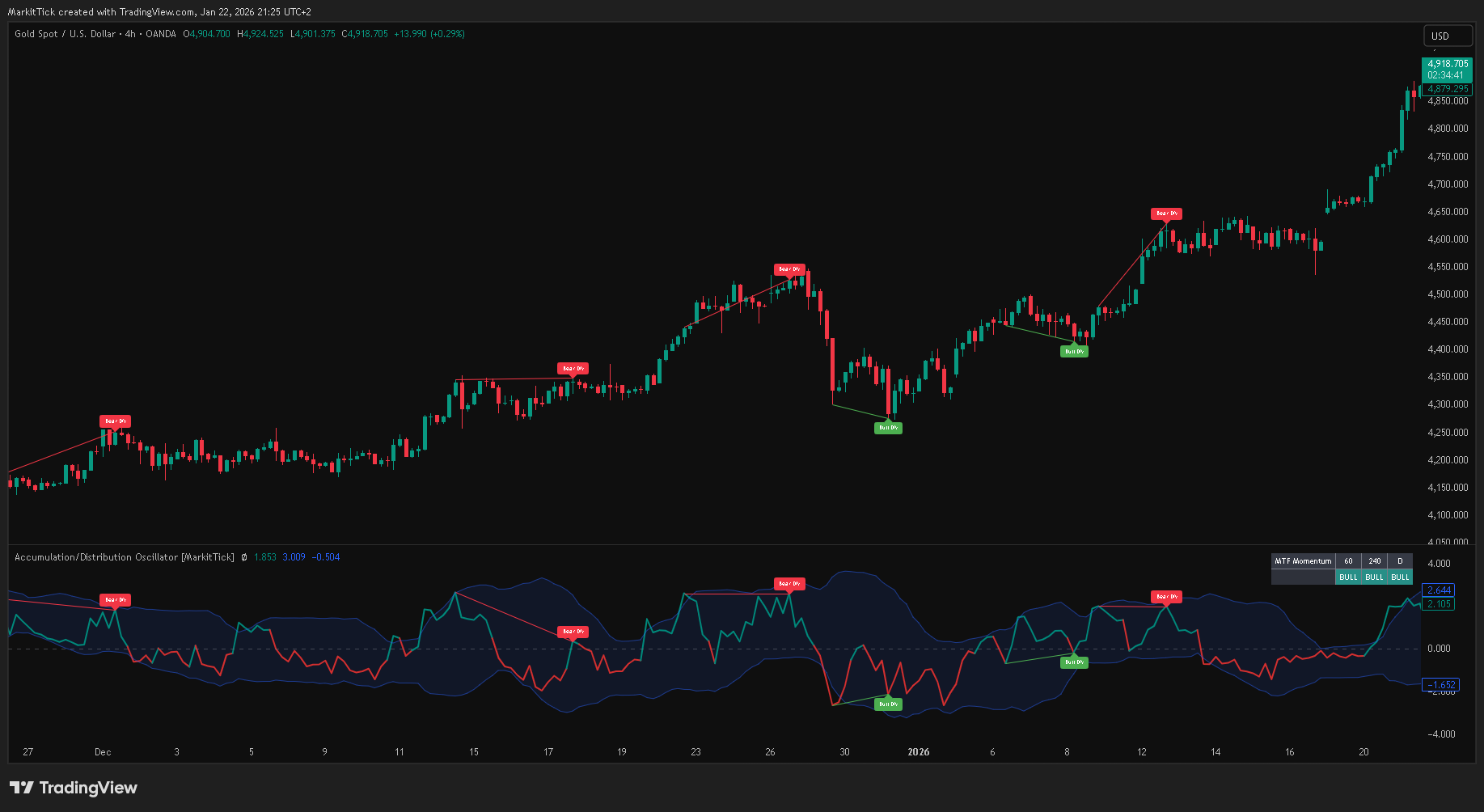
Task: Click the oscillator value label 2.644
Action: click(x=1440, y=590)
